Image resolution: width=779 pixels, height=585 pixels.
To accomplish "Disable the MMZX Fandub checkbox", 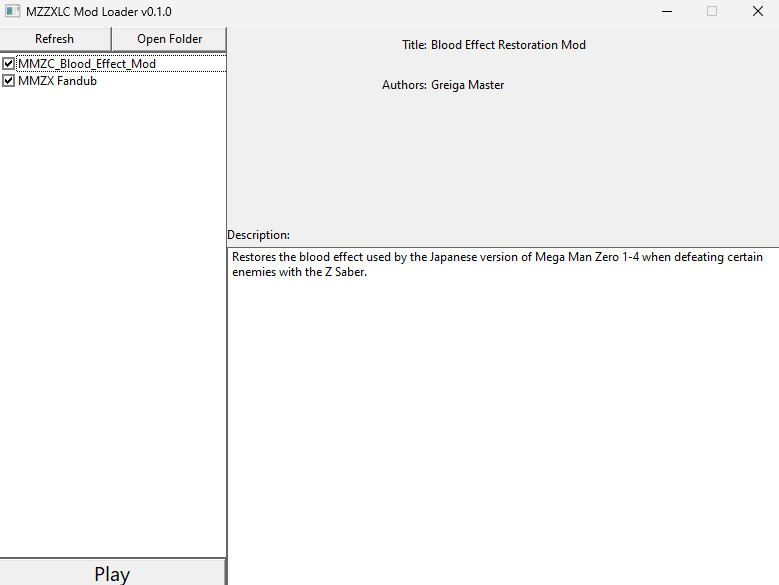I will click(9, 81).
